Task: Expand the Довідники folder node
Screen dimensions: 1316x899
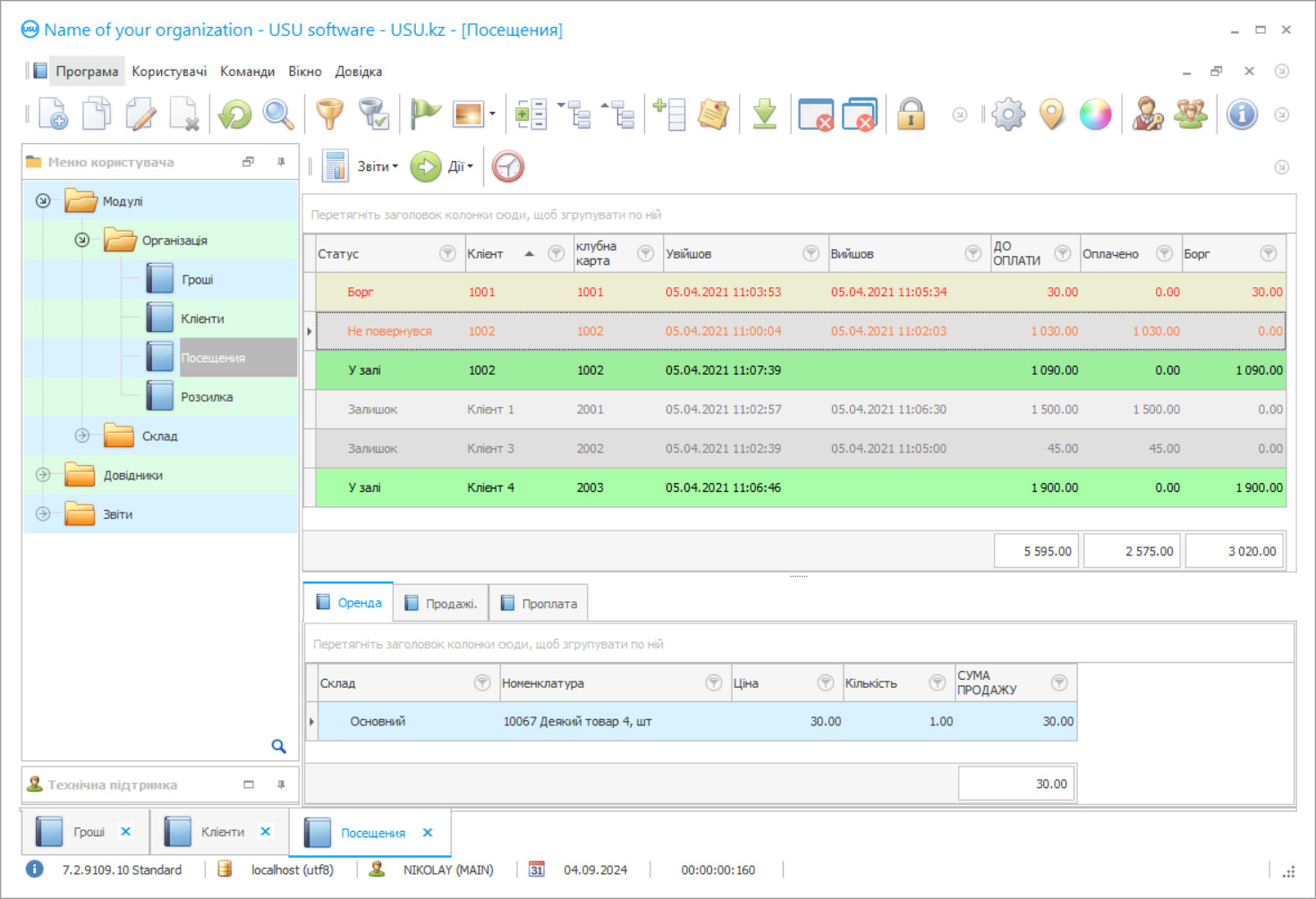Action: (x=43, y=475)
